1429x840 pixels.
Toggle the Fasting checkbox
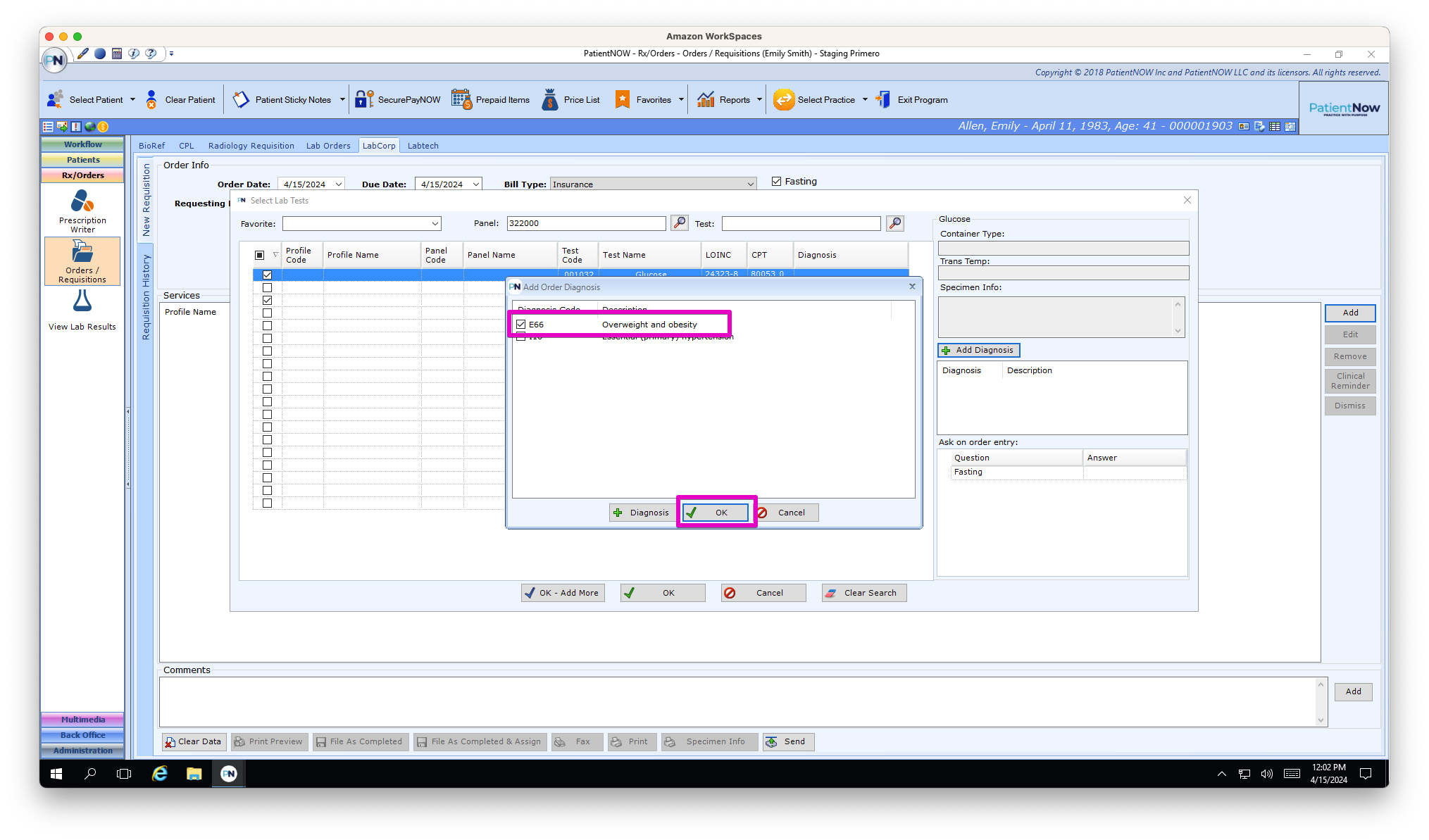775,181
